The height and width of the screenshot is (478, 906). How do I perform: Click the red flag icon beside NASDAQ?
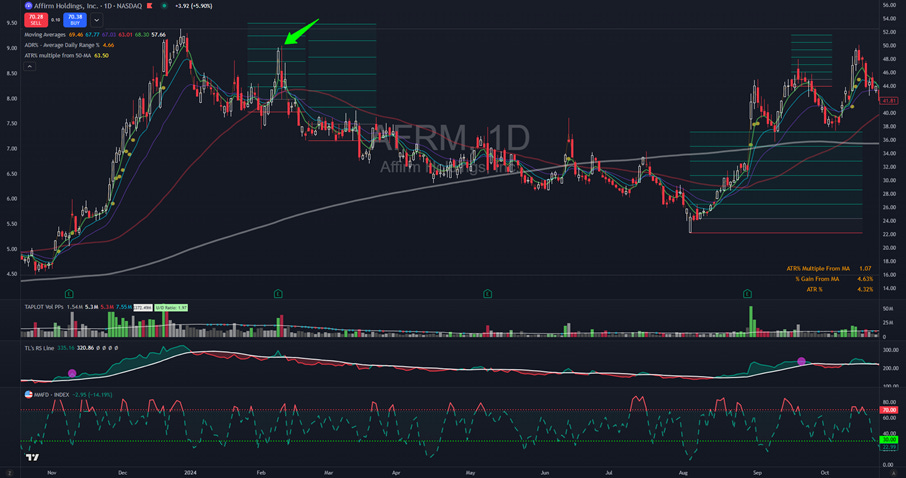tap(150, 6)
